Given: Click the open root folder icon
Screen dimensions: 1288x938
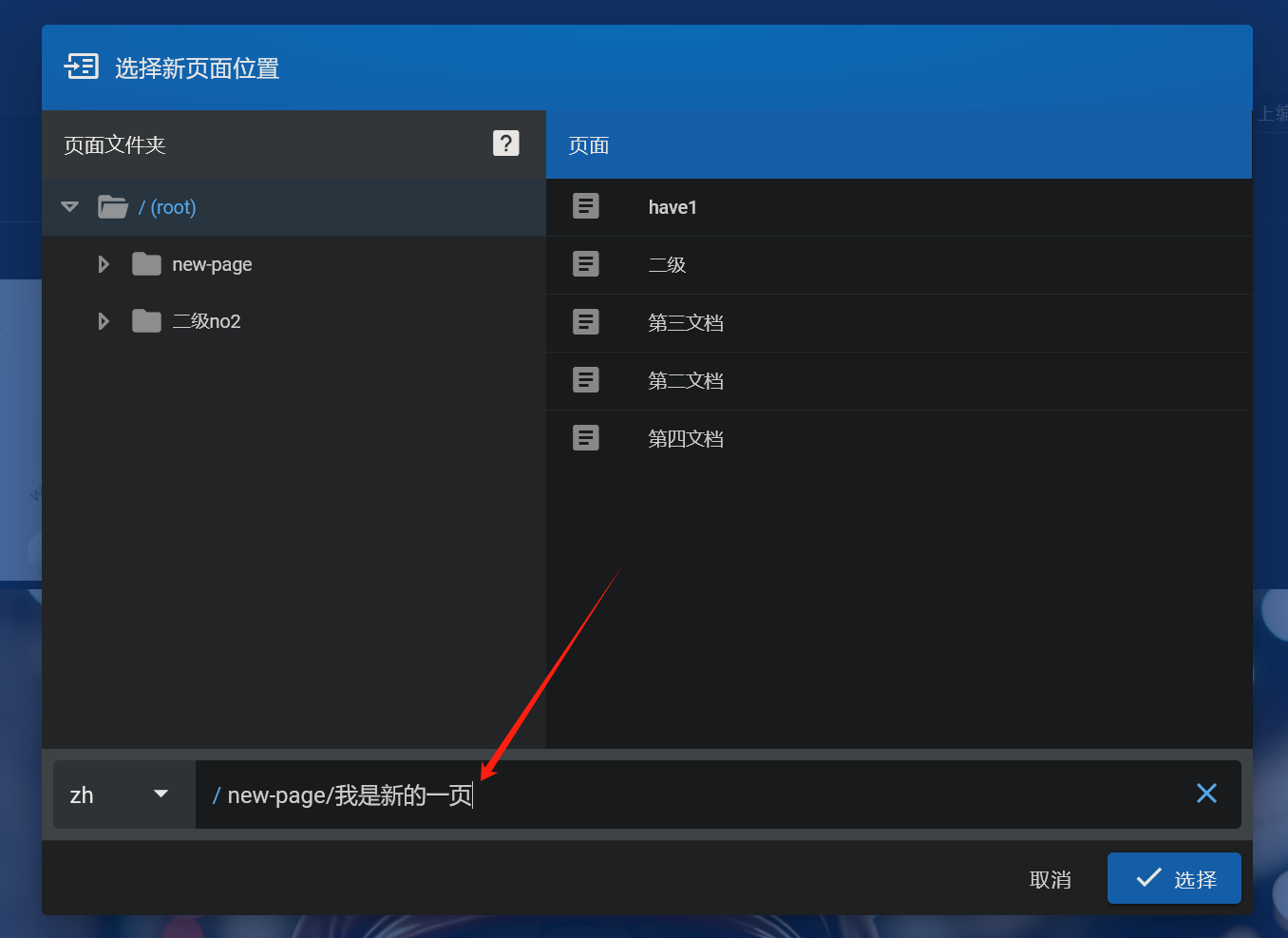Looking at the screenshot, I should pos(113,207).
